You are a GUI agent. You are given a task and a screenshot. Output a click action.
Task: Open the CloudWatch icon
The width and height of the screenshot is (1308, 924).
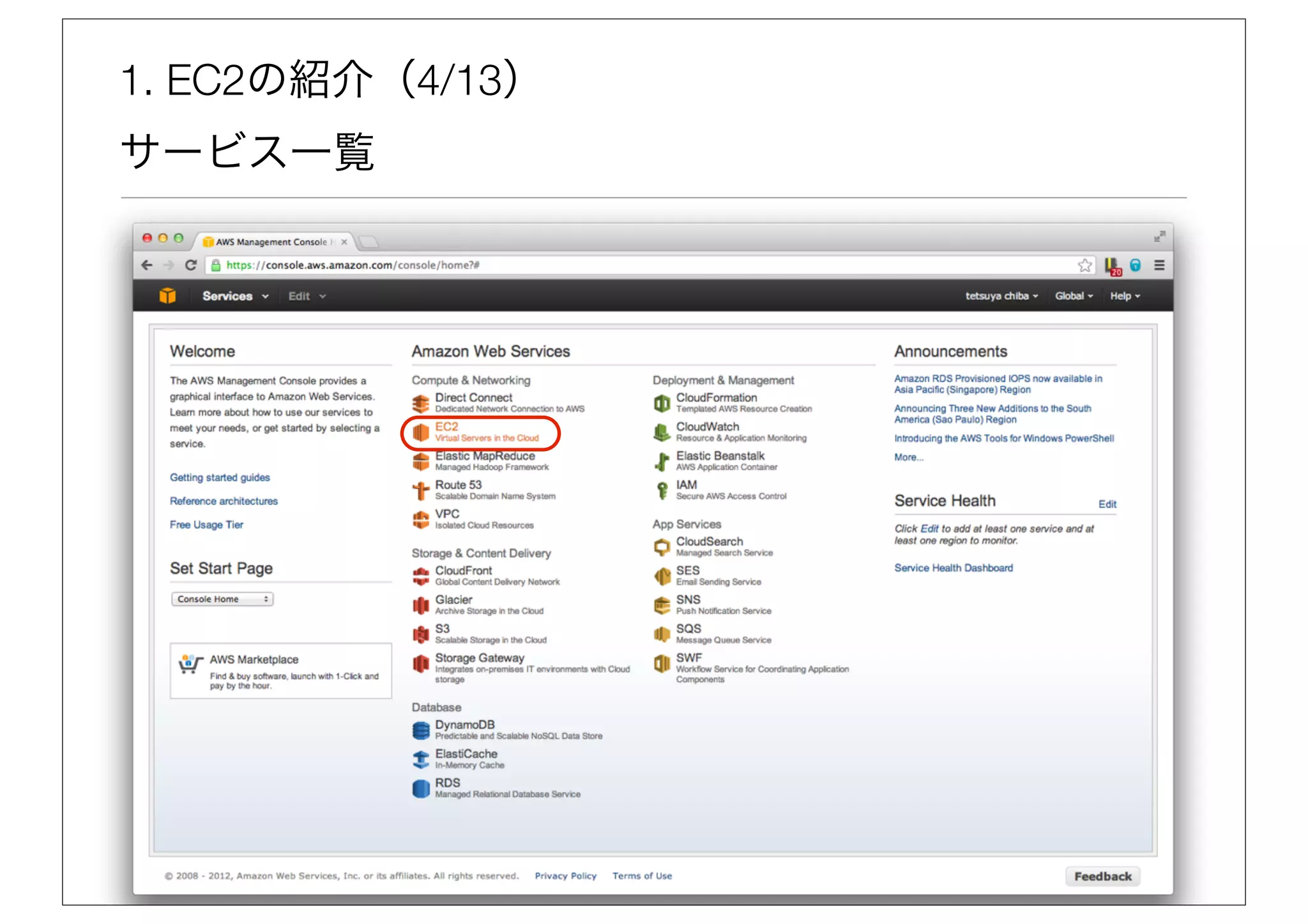pyautogui.click(x=662, y=432)
